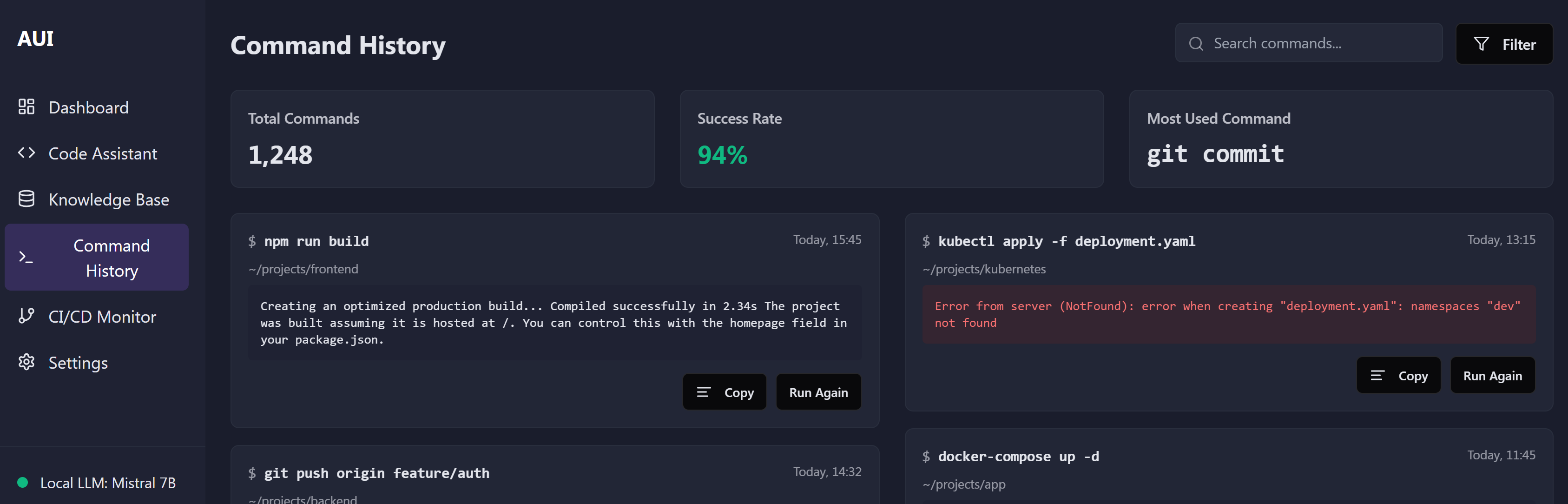The width and height of the screenshot is (1568, 504).
Task: Click the Code Assistant brackets icon
Action: coord(26,153)
